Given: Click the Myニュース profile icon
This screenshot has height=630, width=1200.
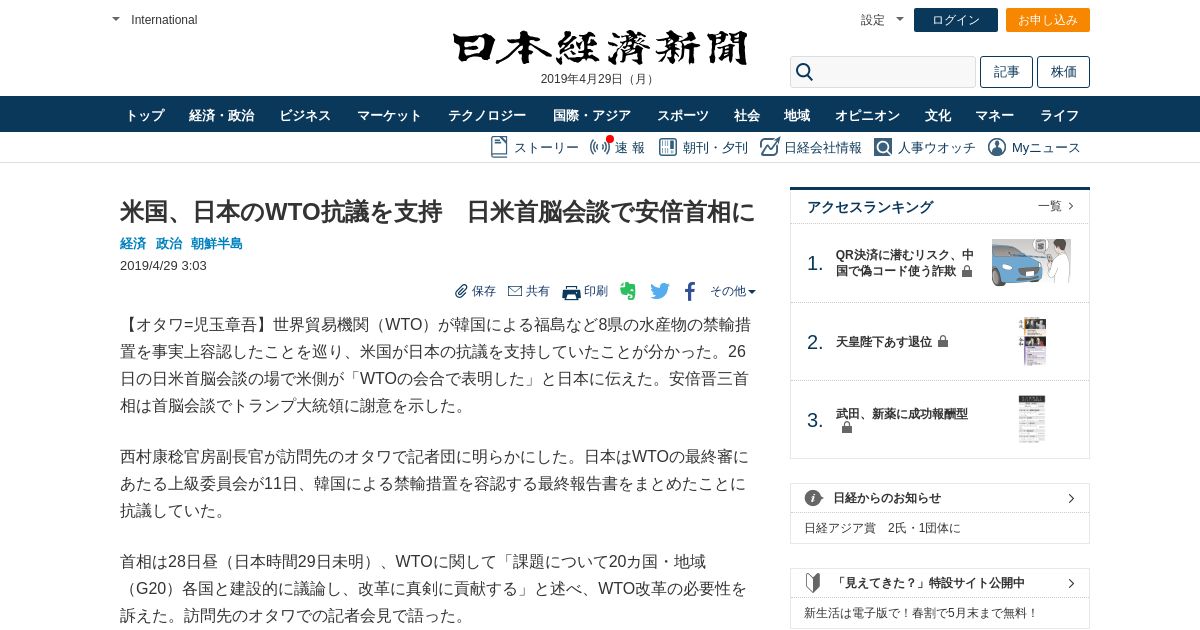Looking at the screenshot, I should coord(997,147).
